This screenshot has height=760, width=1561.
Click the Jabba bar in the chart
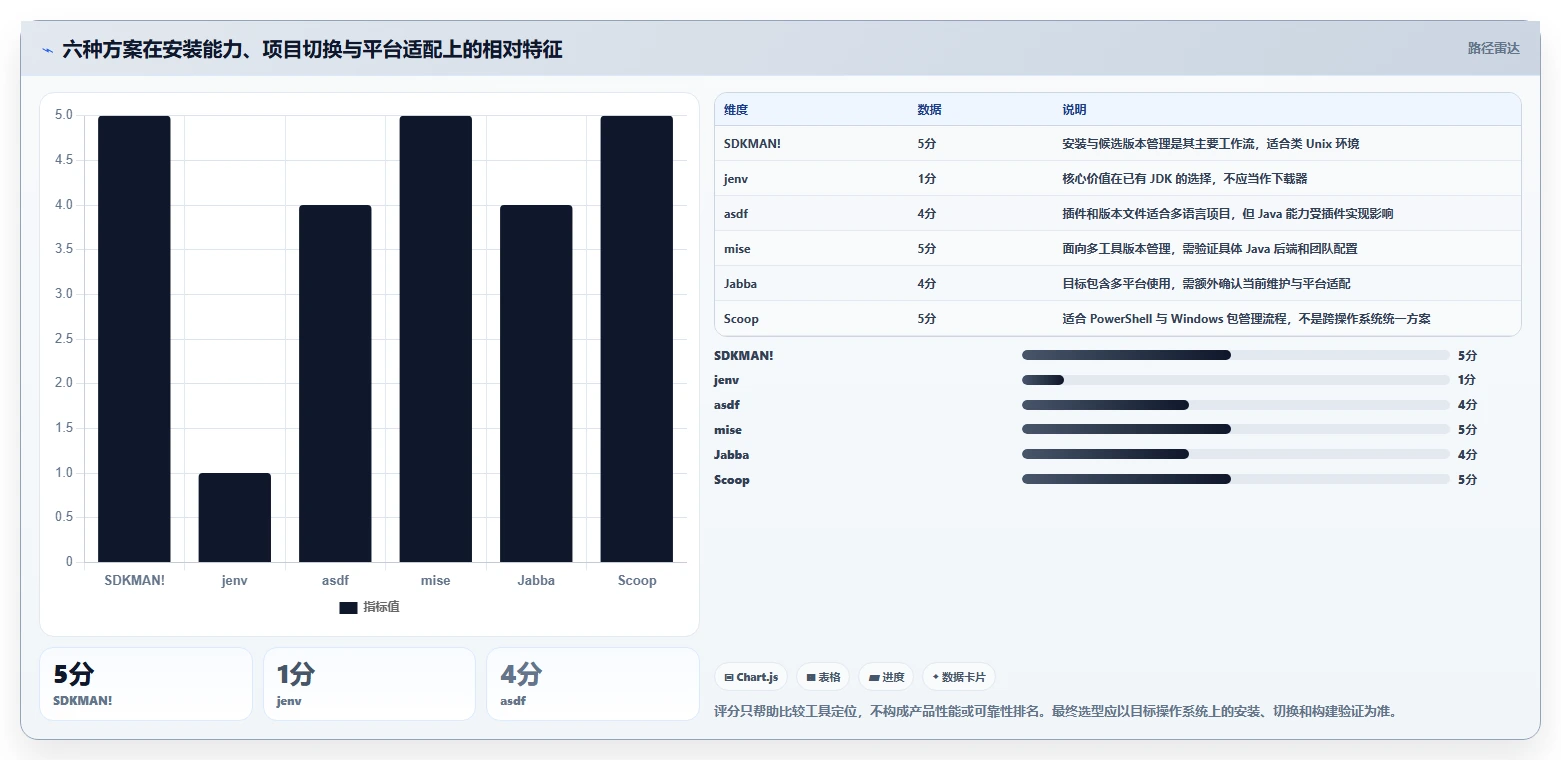pos(536,383)
